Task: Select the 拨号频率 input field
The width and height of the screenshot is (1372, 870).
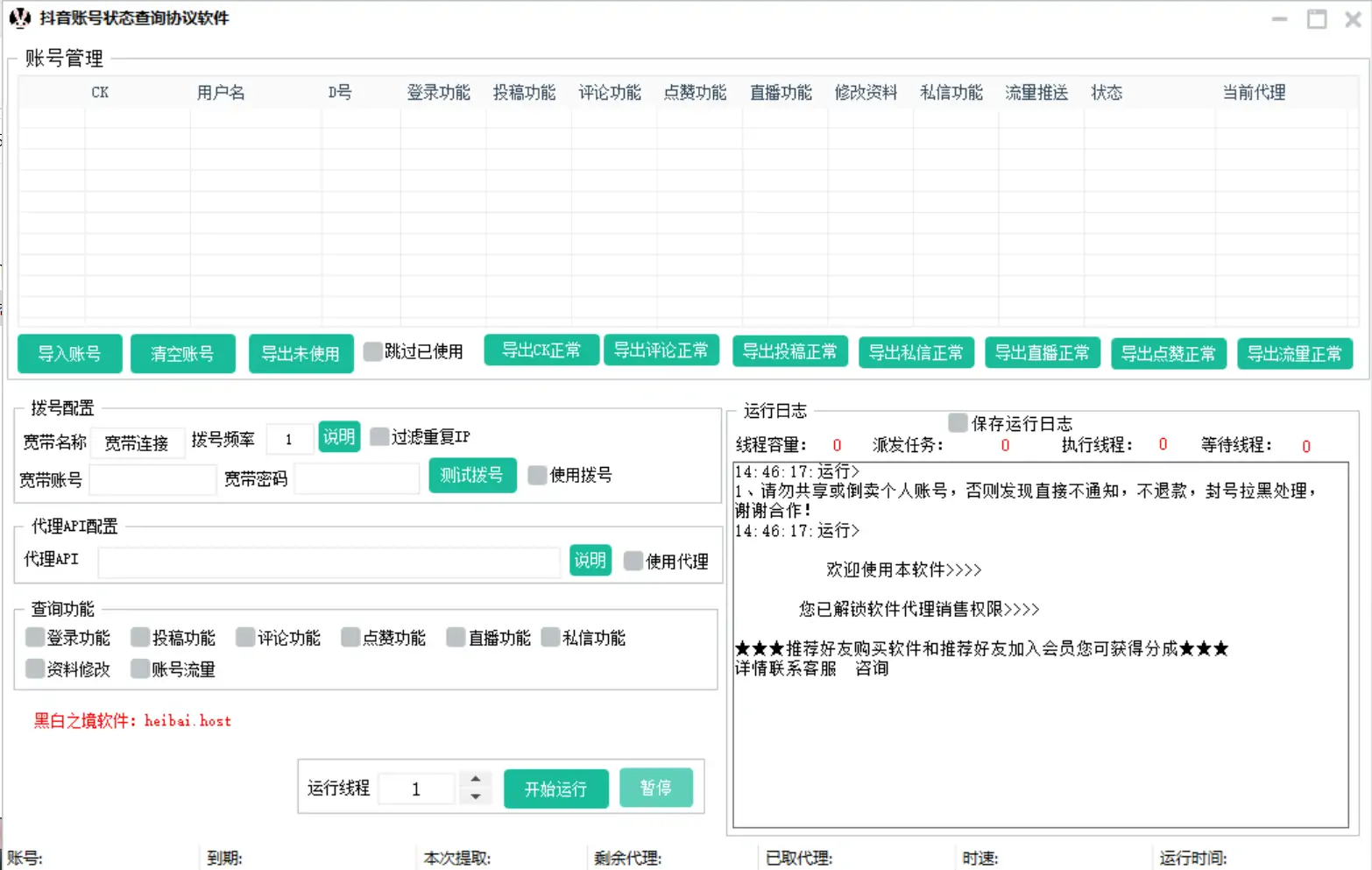Action: click(x=289, y=440)
